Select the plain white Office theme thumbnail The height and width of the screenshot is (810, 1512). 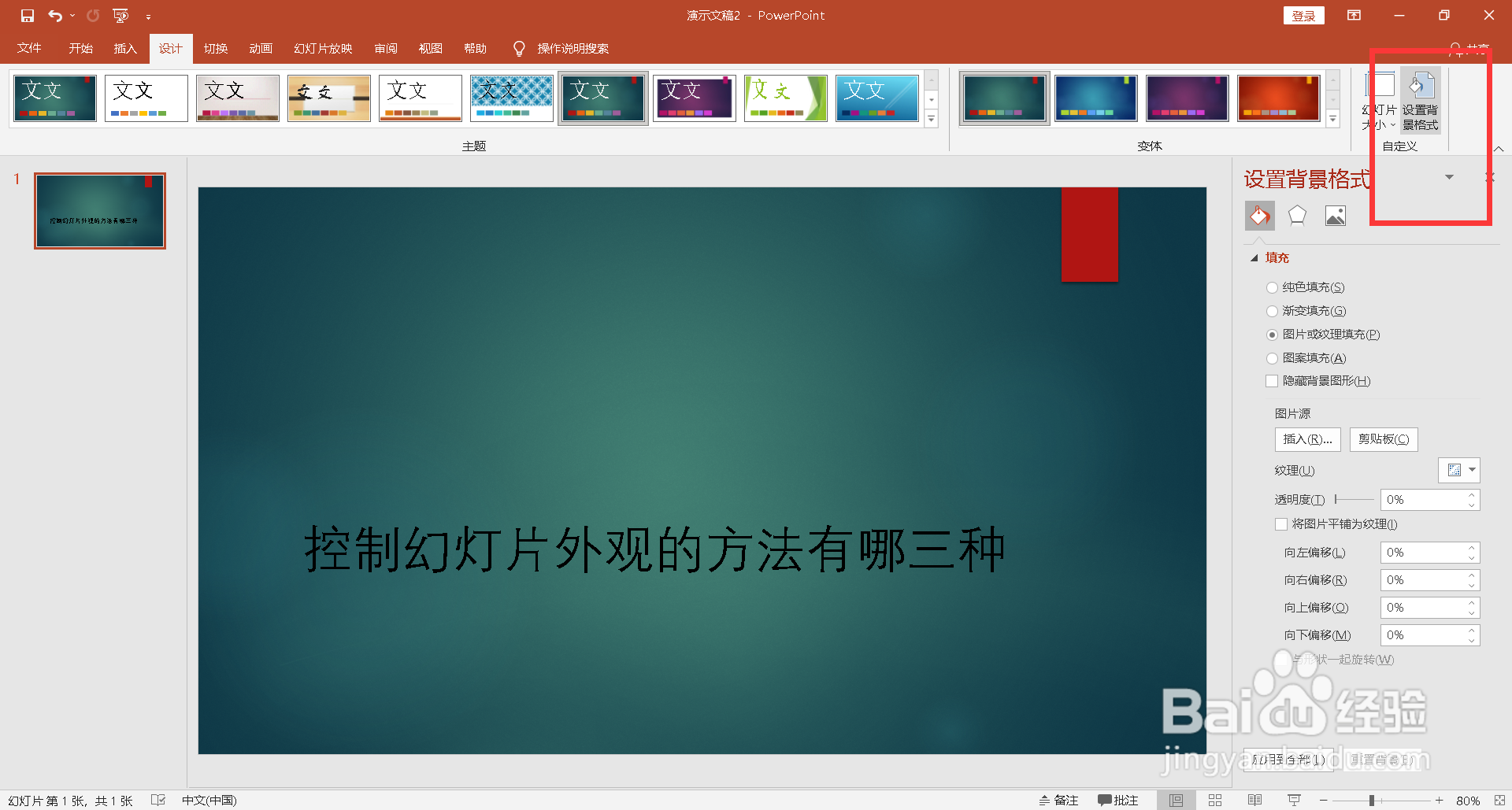tap(146, 98)
